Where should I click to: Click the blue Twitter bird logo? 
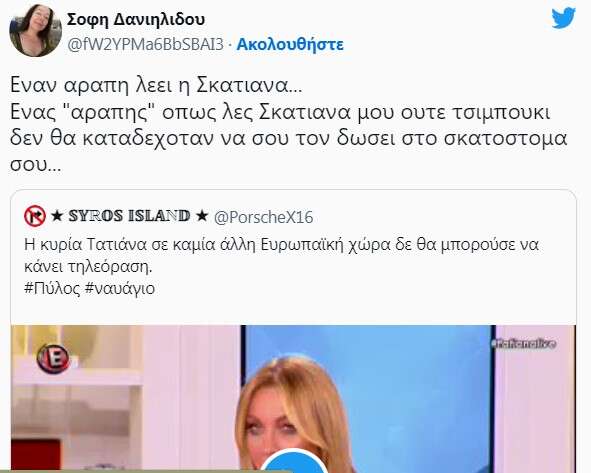[563, 18]
